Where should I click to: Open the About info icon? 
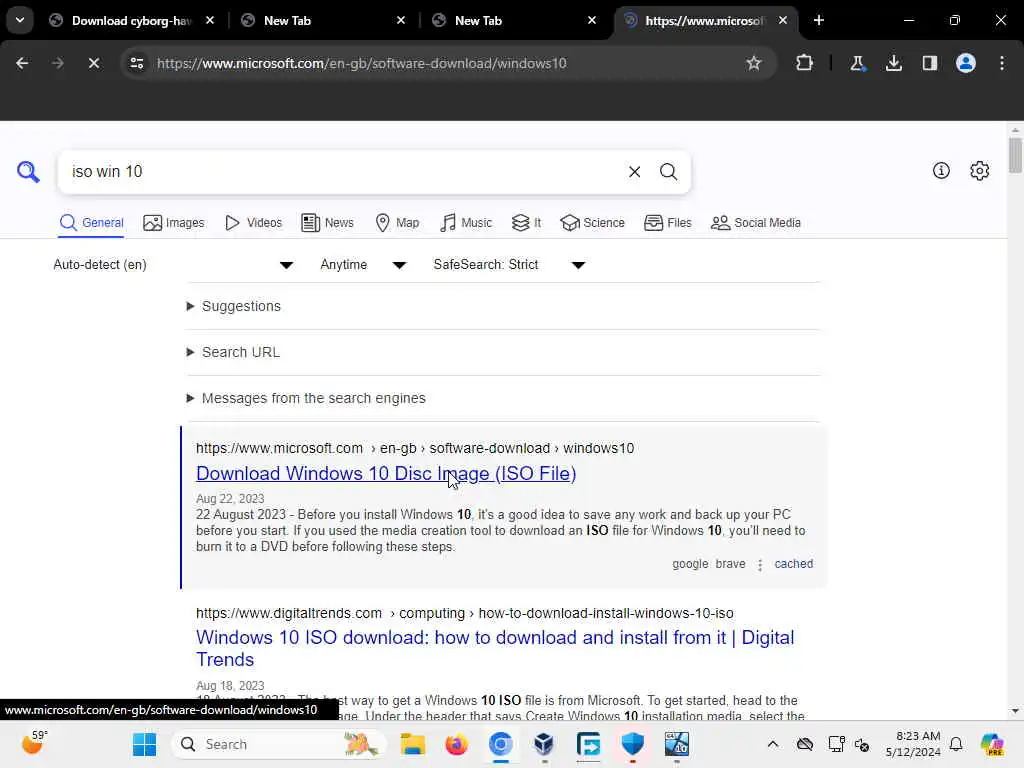click(x=940, y=171)
